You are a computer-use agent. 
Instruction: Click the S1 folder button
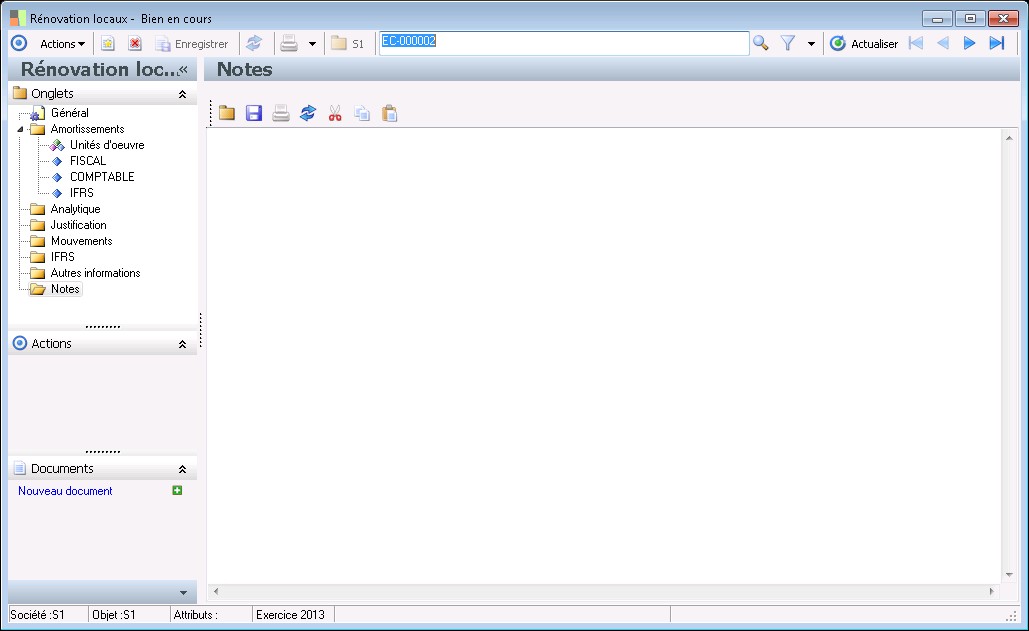347,44
